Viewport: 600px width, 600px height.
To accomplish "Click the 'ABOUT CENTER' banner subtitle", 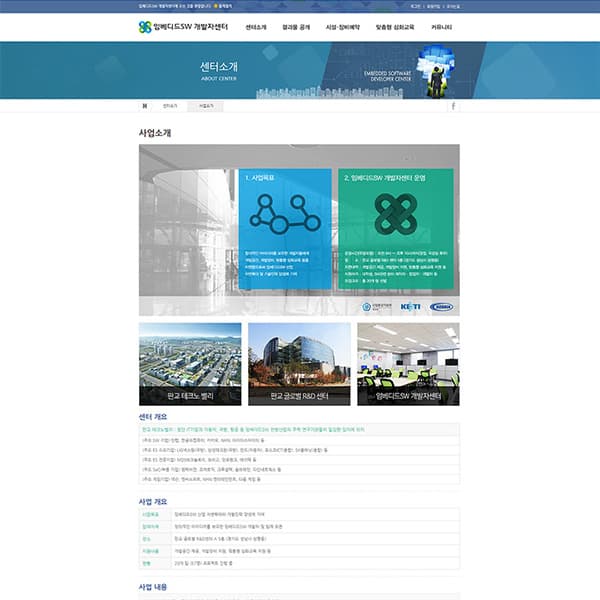I will point(219,78).
